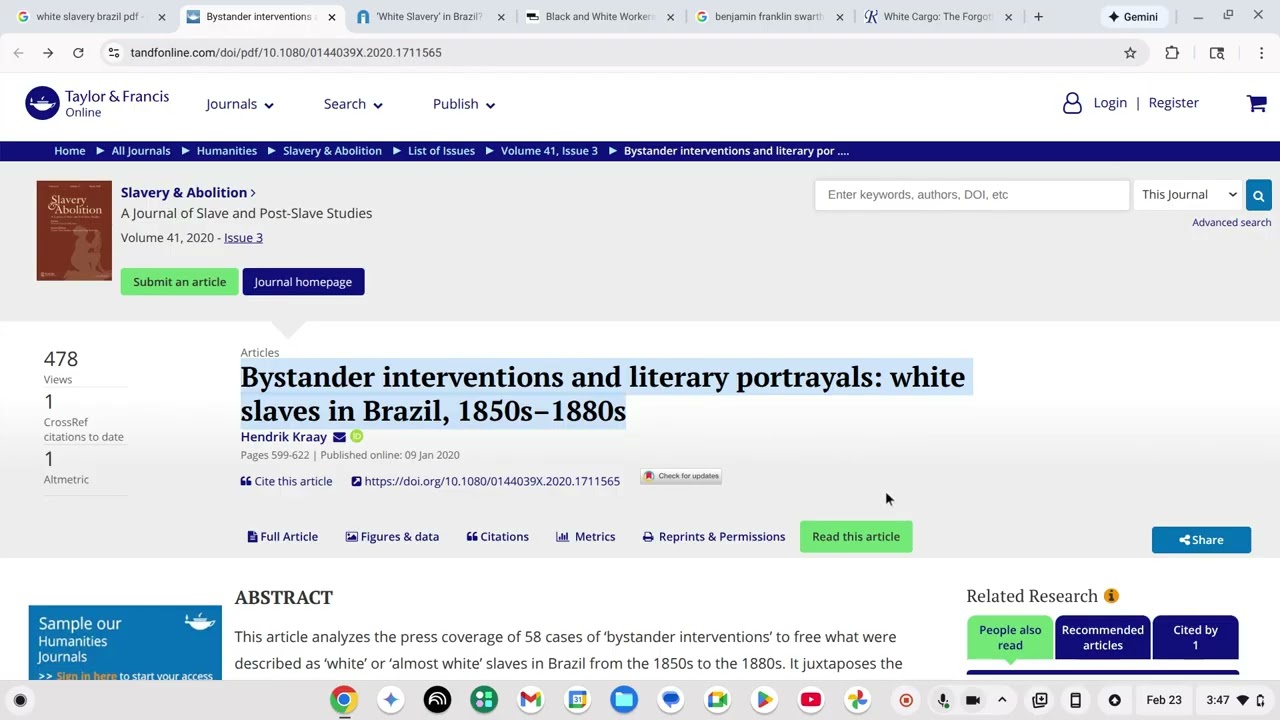Switch to the White Cargo browser tab
Screen dimensions: 1280x720
pyautogui.click(x=938, y=17)
